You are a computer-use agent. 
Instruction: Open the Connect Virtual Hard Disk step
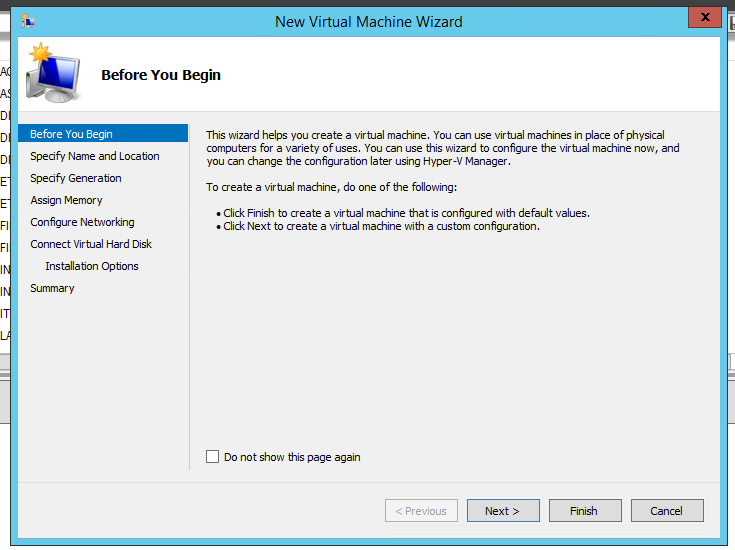pos(91,244)
